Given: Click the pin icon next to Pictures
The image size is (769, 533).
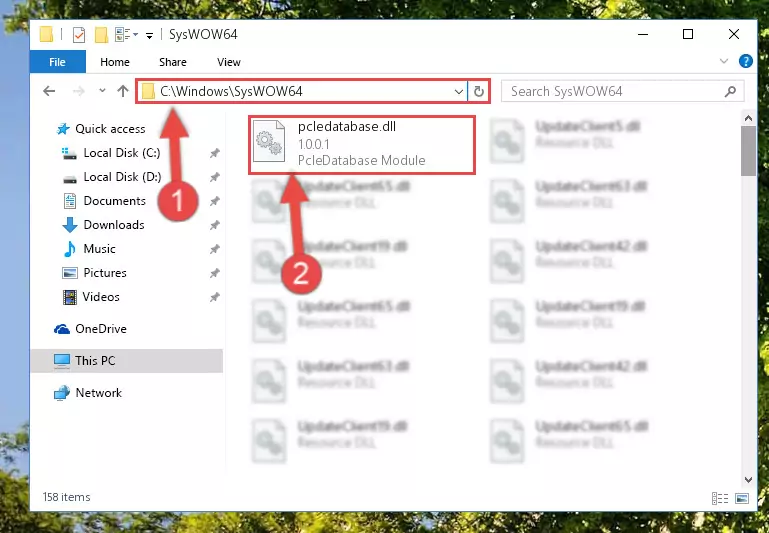Looking at the screenshot, I should point(214,273).
